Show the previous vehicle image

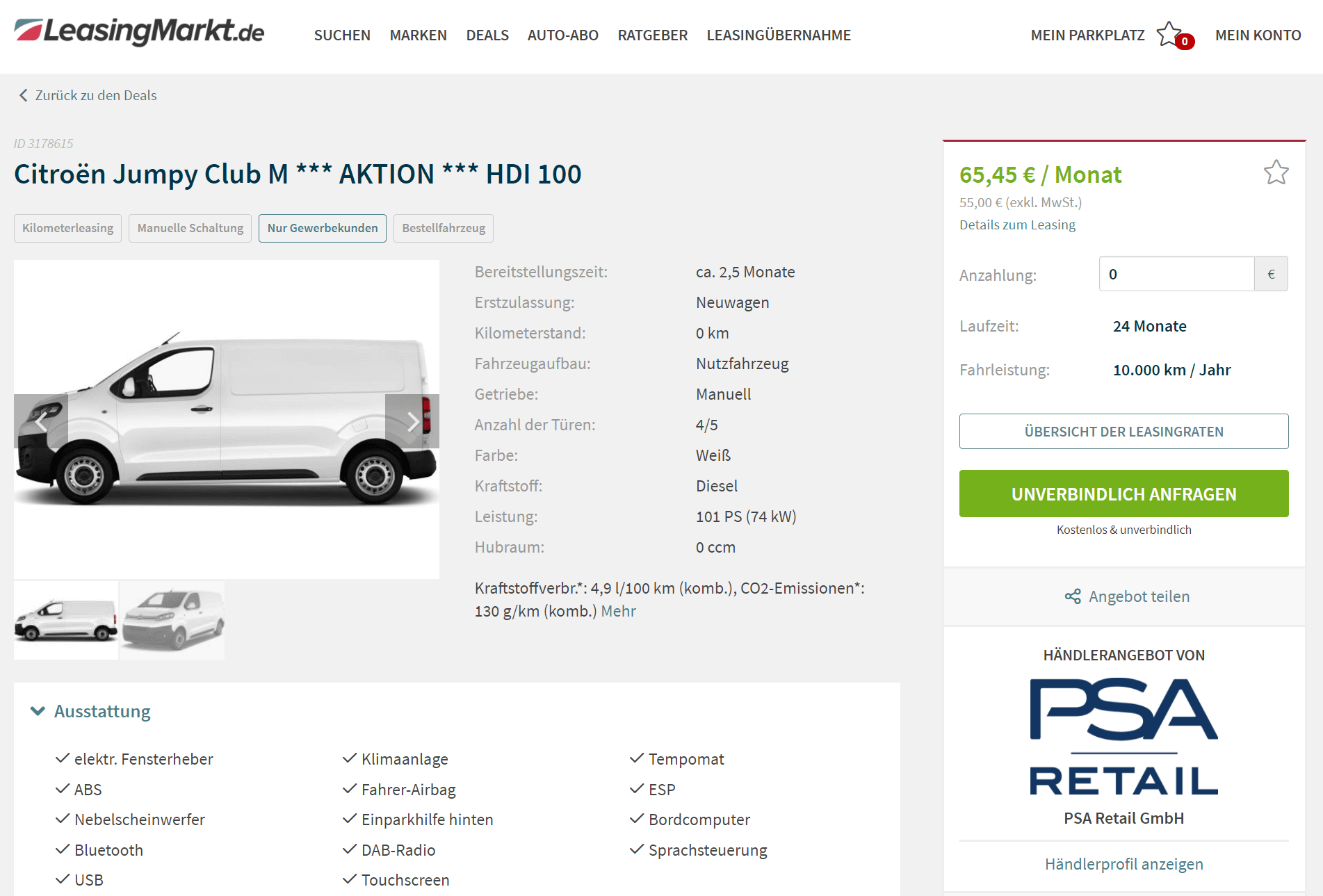tap(41, 421)
